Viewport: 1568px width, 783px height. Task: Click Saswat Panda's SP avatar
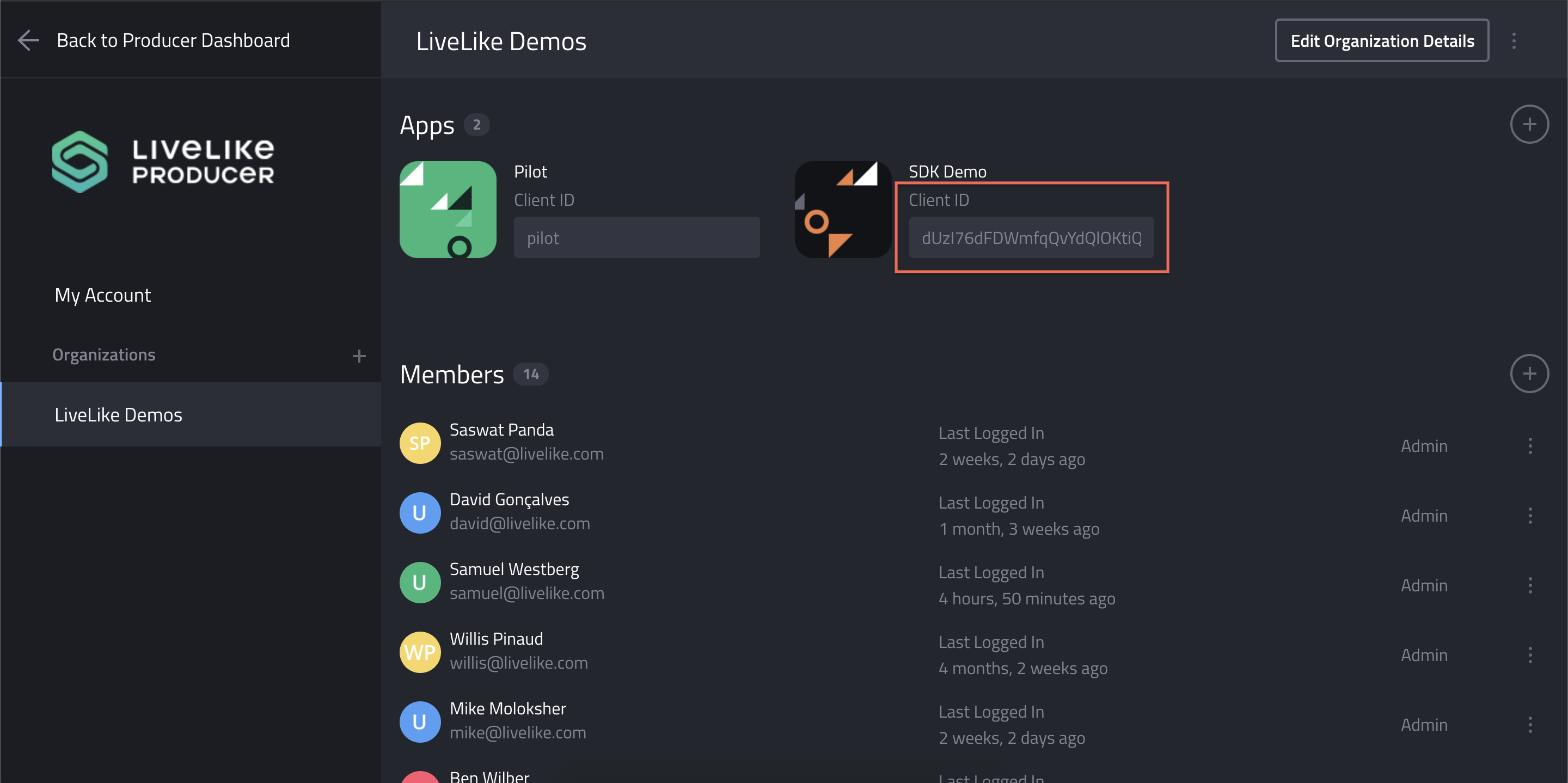pyautogui.click(x=419, y=443)
